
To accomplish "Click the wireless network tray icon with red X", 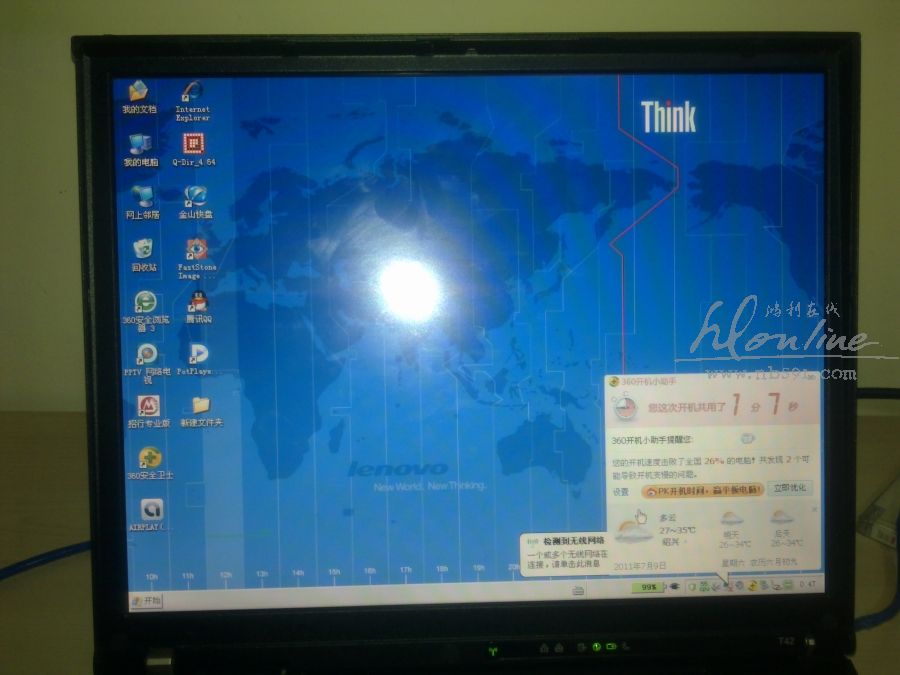I will pyautogui.click(x=728, y=585).
